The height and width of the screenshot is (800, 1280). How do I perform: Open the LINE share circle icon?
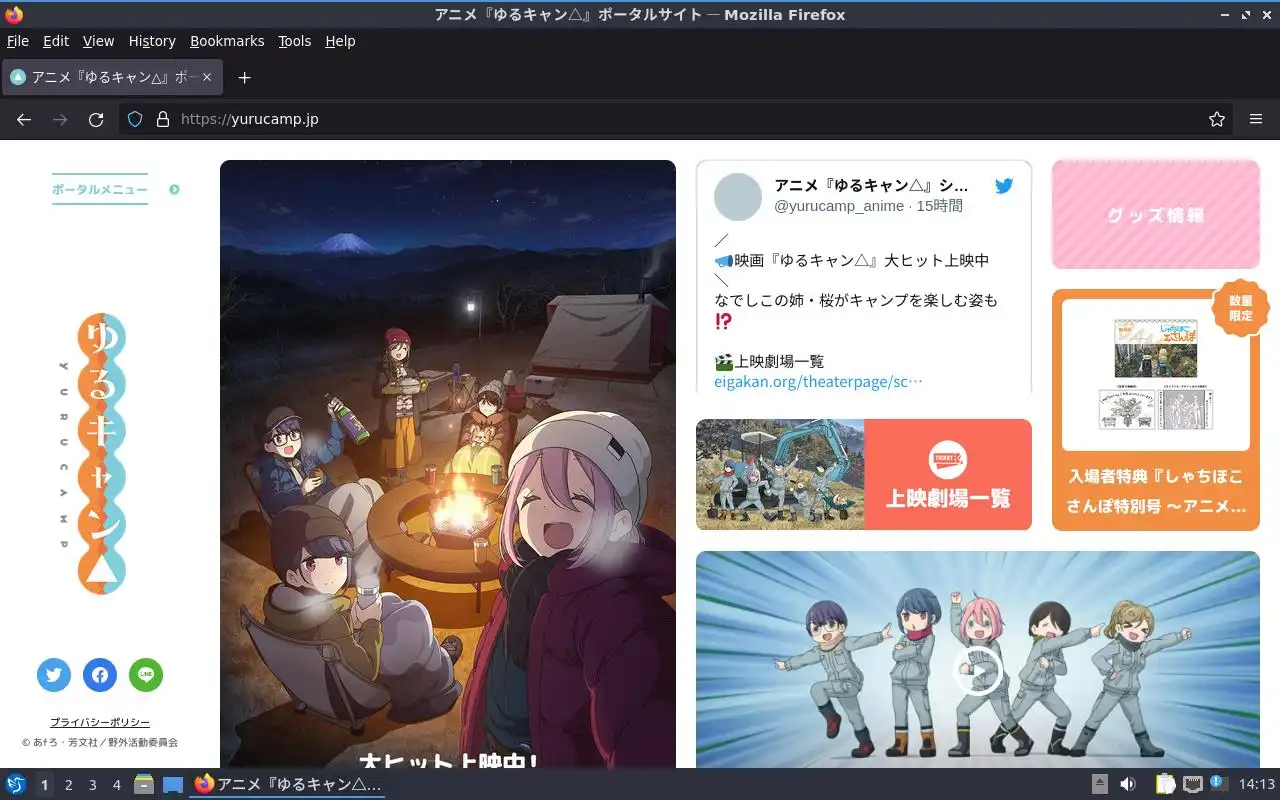146,675
